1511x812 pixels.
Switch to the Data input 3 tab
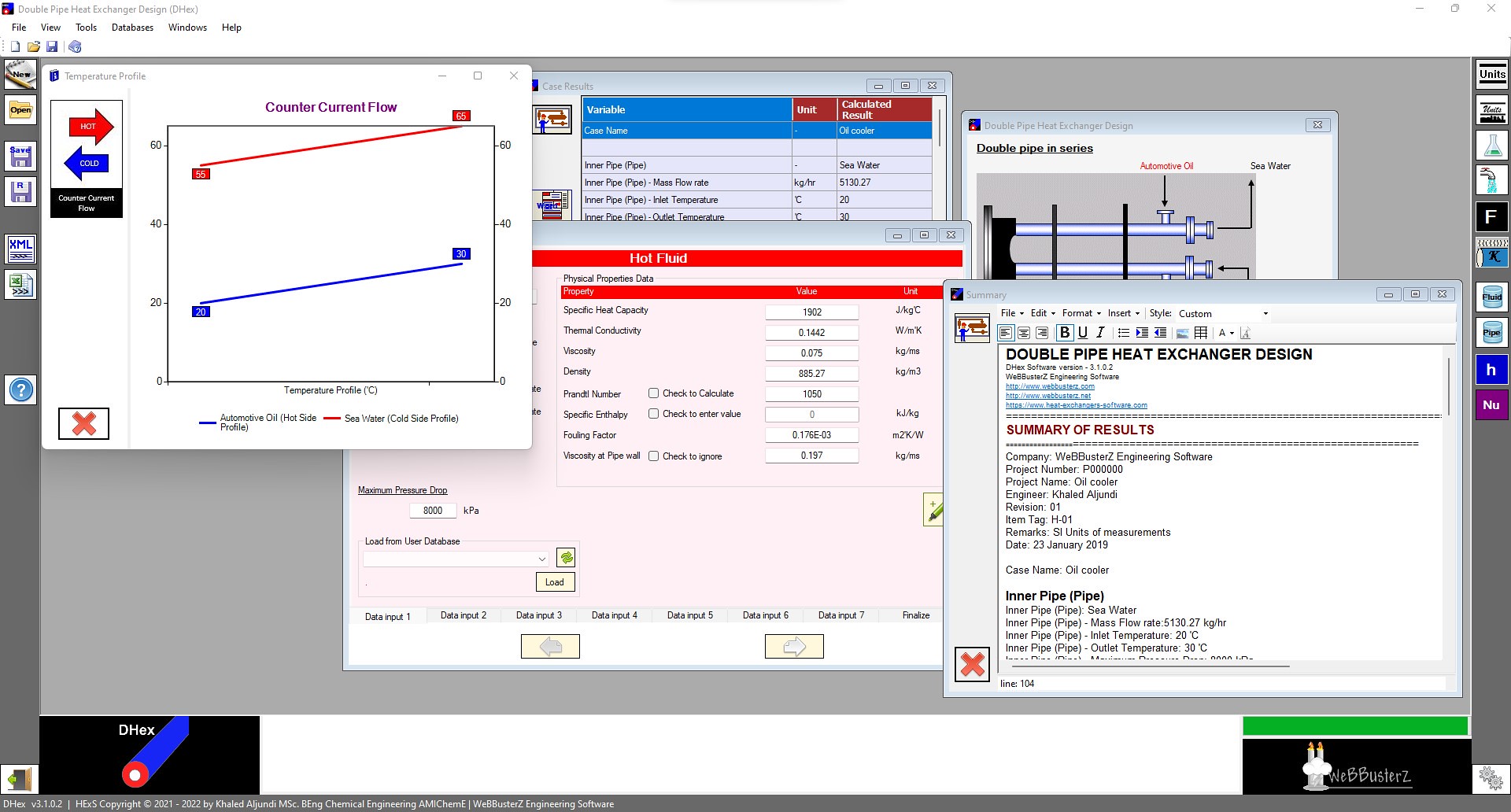click(x=539, y=615)
